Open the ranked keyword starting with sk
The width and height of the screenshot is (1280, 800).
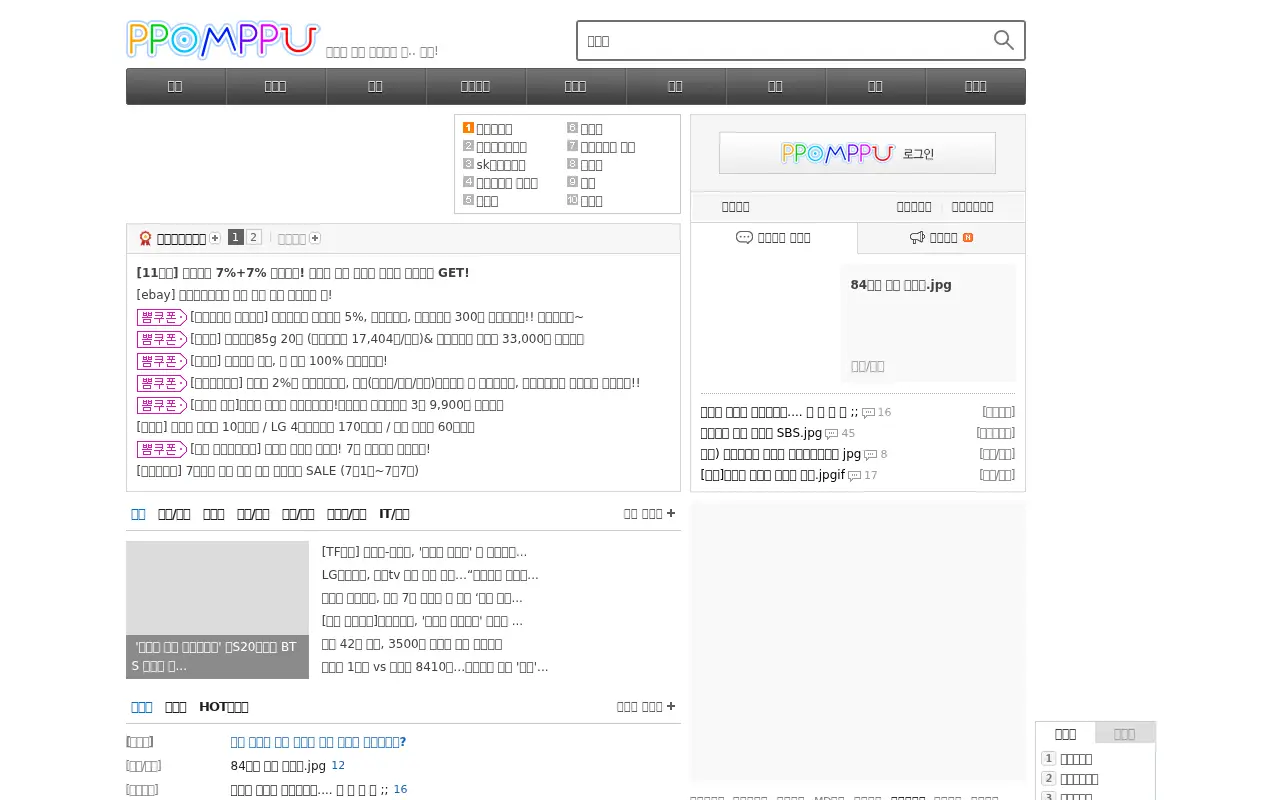click(x=500, y=165)
